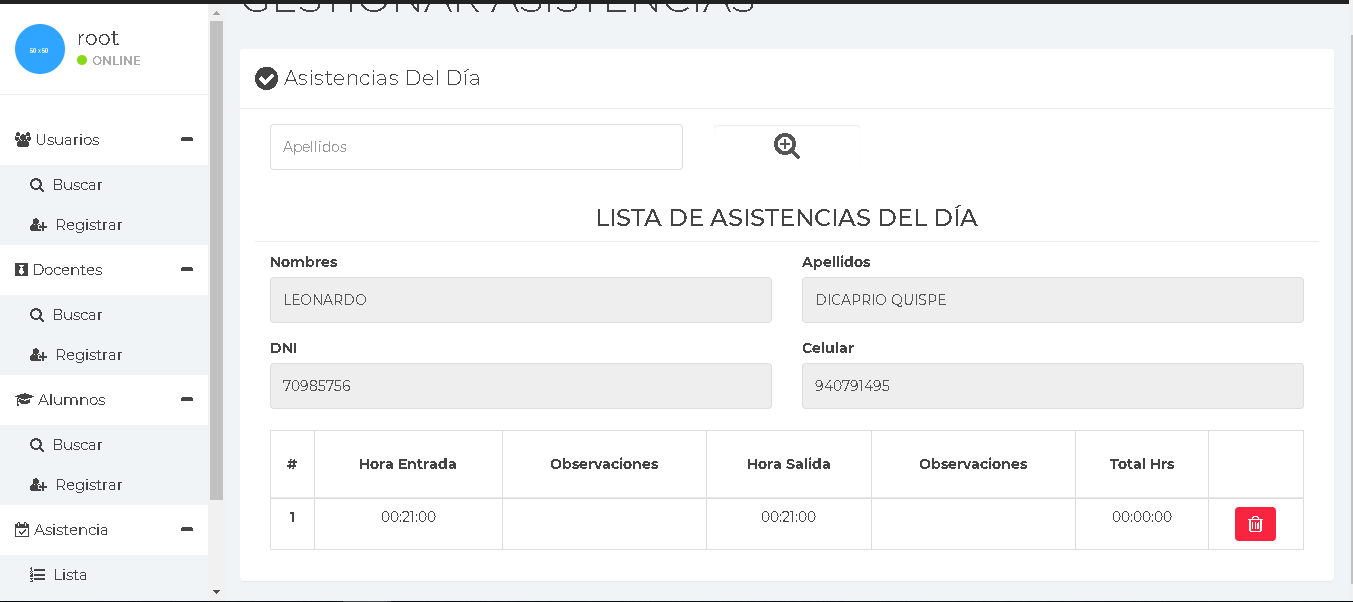Open Registrar under Alumnos
The width and height of the screenshot is (1353, 602).
pyautogui.click(x=88, y=485)
